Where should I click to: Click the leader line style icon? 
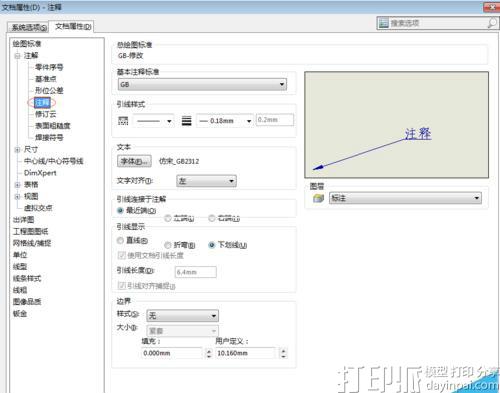123,121
